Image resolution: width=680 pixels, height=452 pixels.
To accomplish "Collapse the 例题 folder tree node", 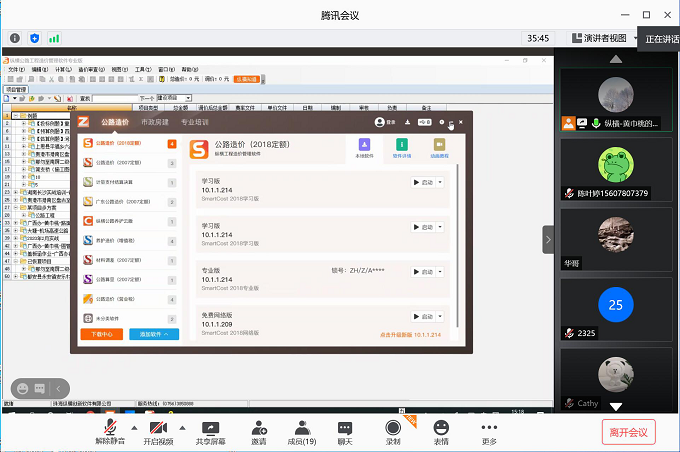I will (16, 116).
